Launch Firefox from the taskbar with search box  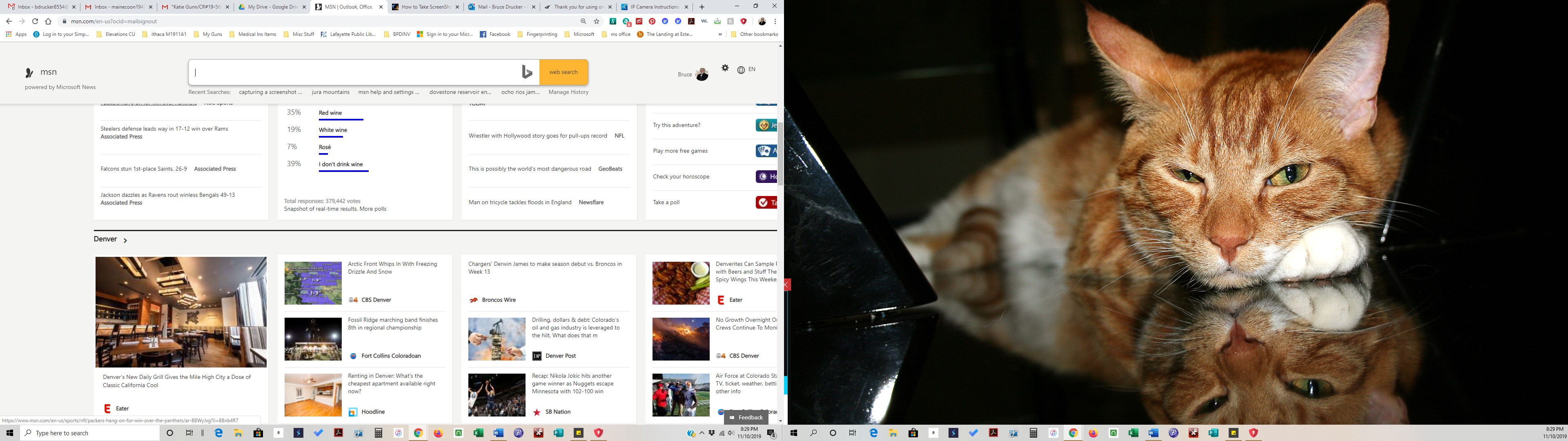[x=438, y=433]
